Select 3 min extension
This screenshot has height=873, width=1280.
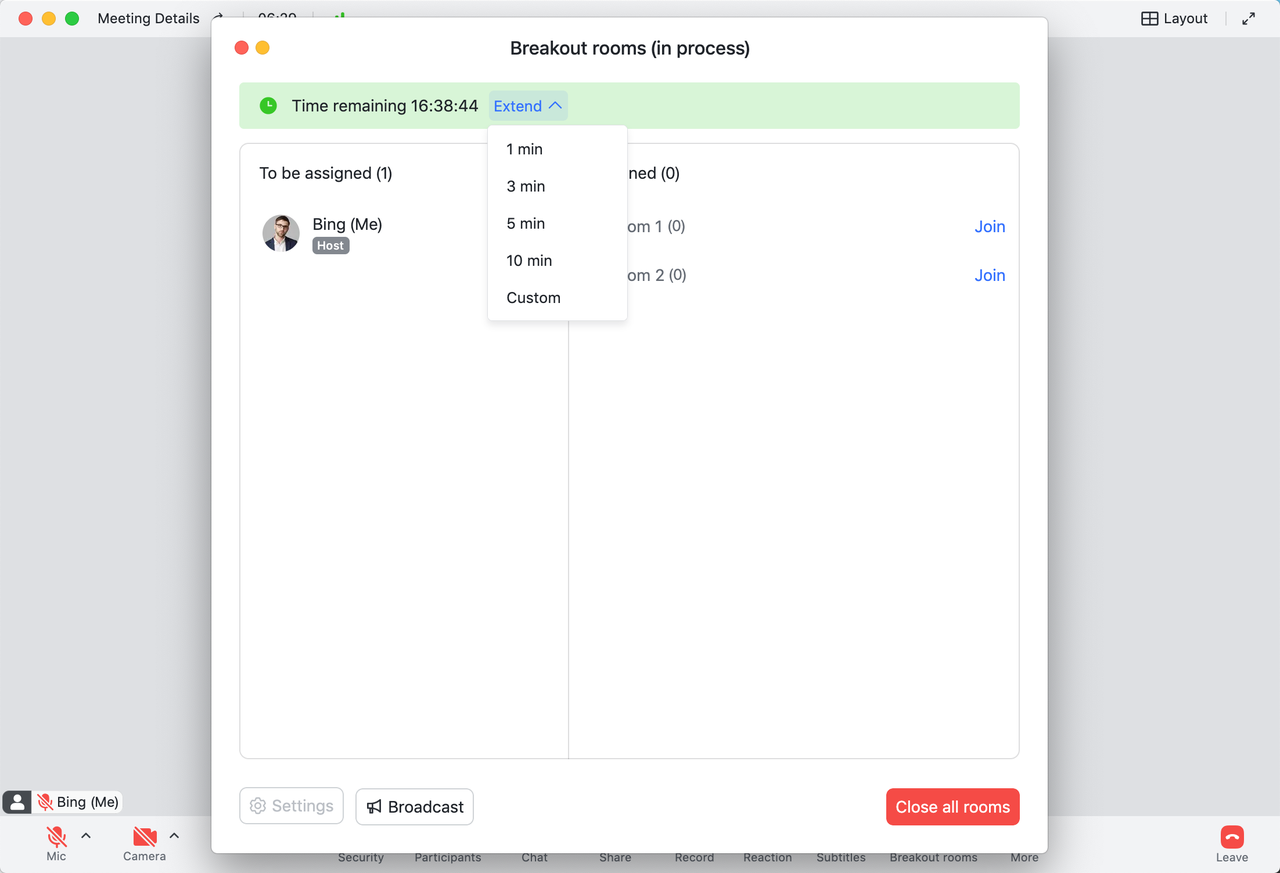click(x=526, y=186)
